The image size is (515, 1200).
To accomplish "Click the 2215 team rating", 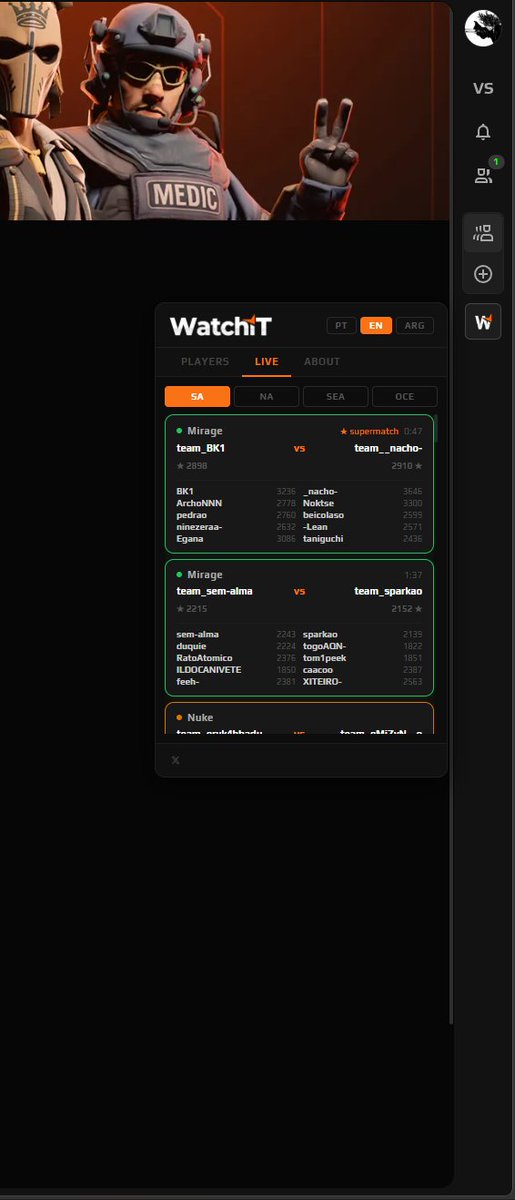I will 192,609.
